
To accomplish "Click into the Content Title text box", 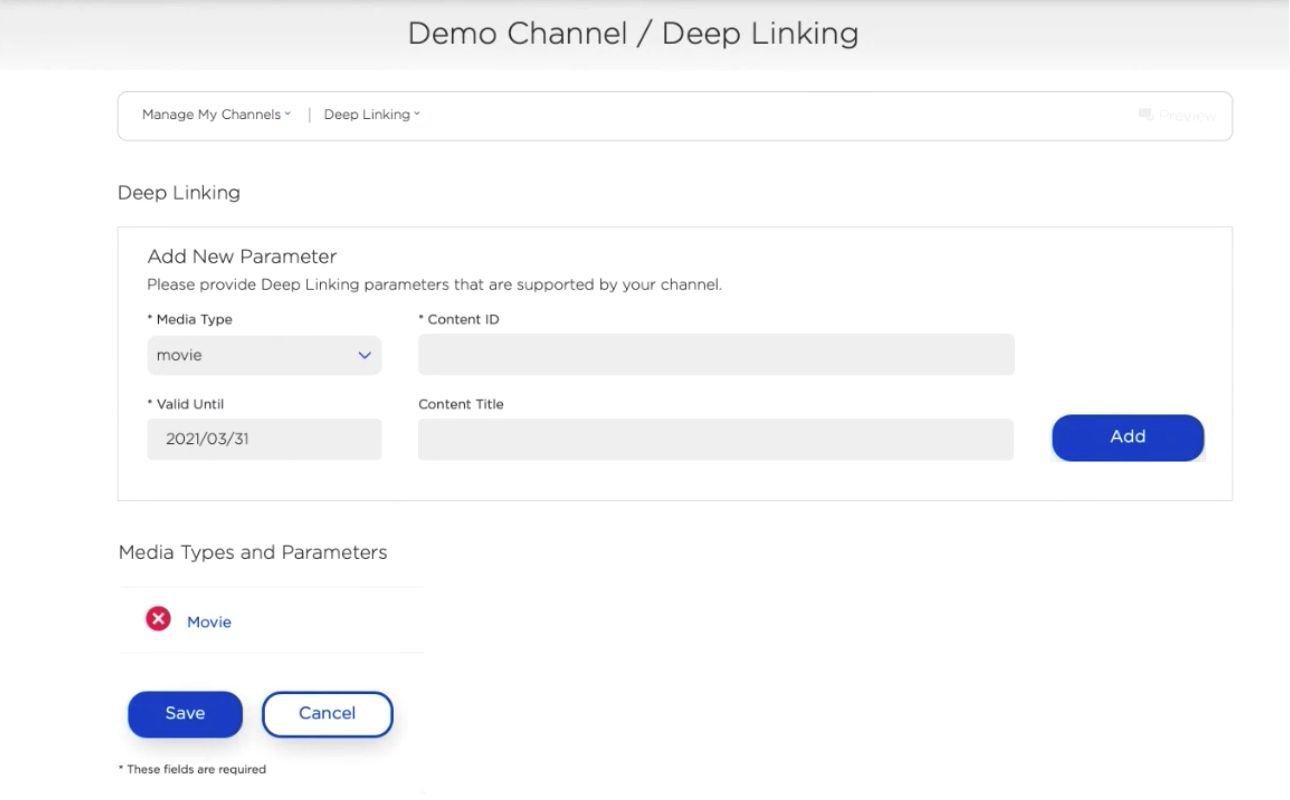I will pyautogui.click(x=716, y=439).
